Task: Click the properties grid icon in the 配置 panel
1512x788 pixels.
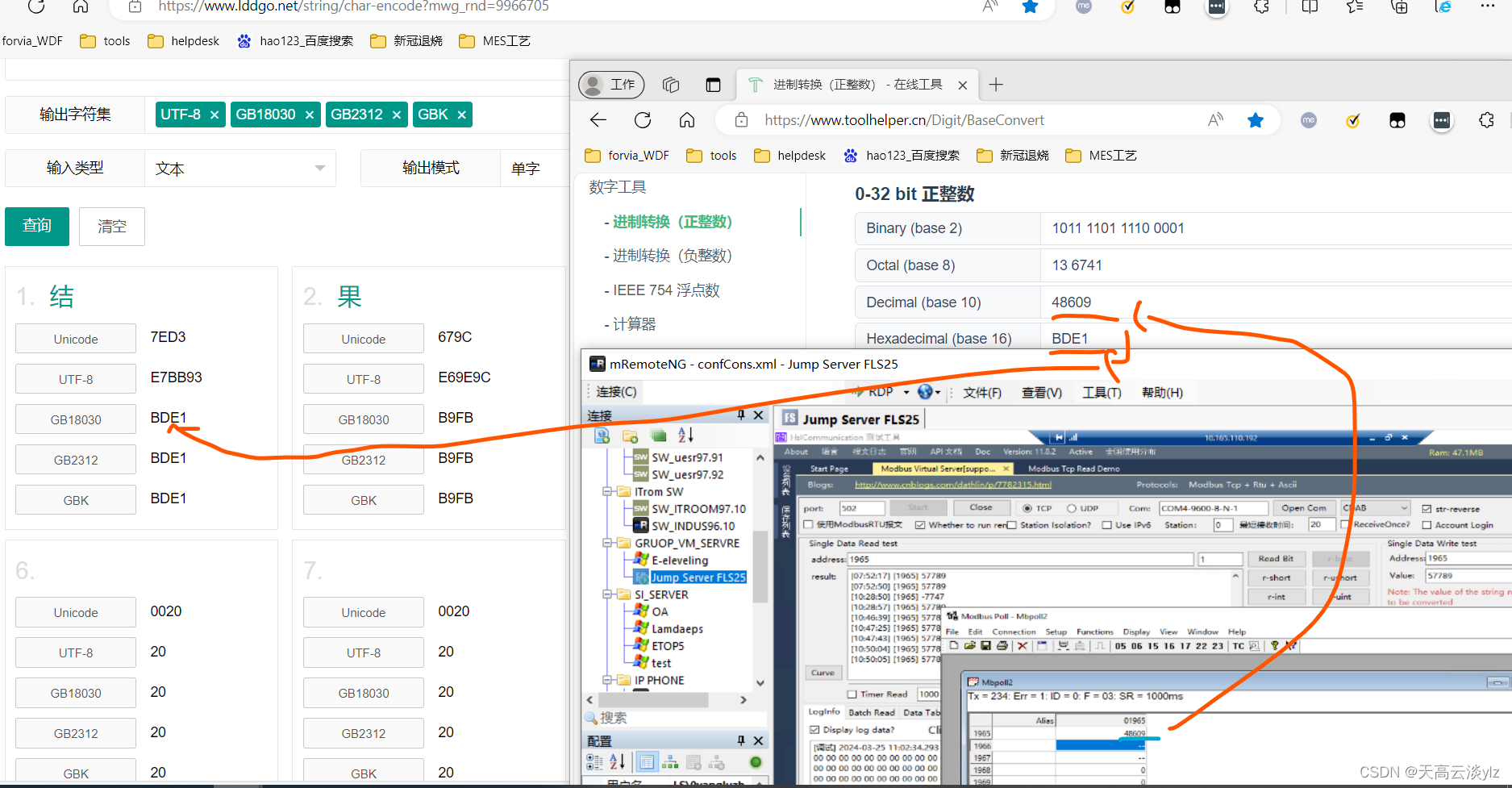Action: tap(647, 761)
